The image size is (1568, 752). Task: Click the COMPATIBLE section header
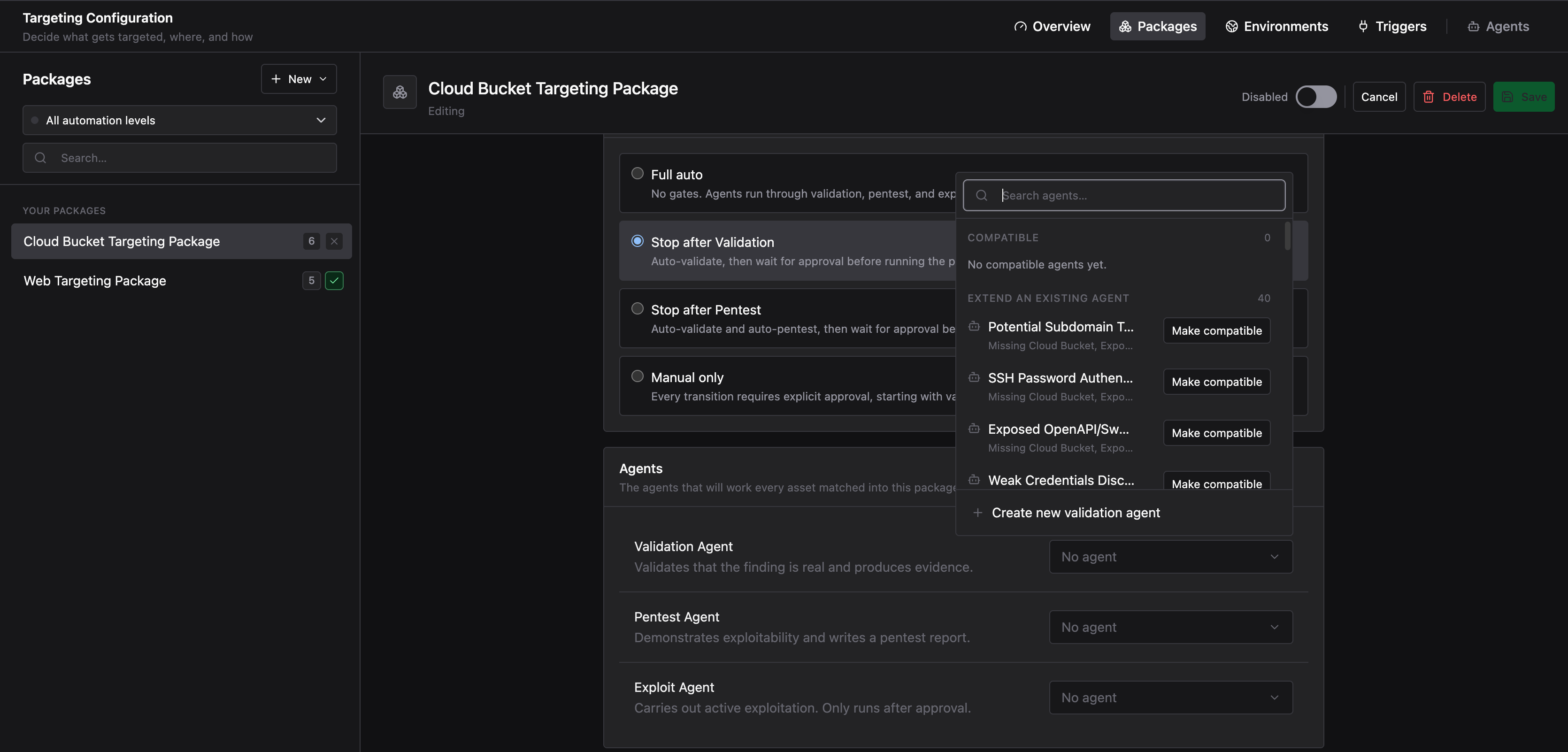[1002, 238]
